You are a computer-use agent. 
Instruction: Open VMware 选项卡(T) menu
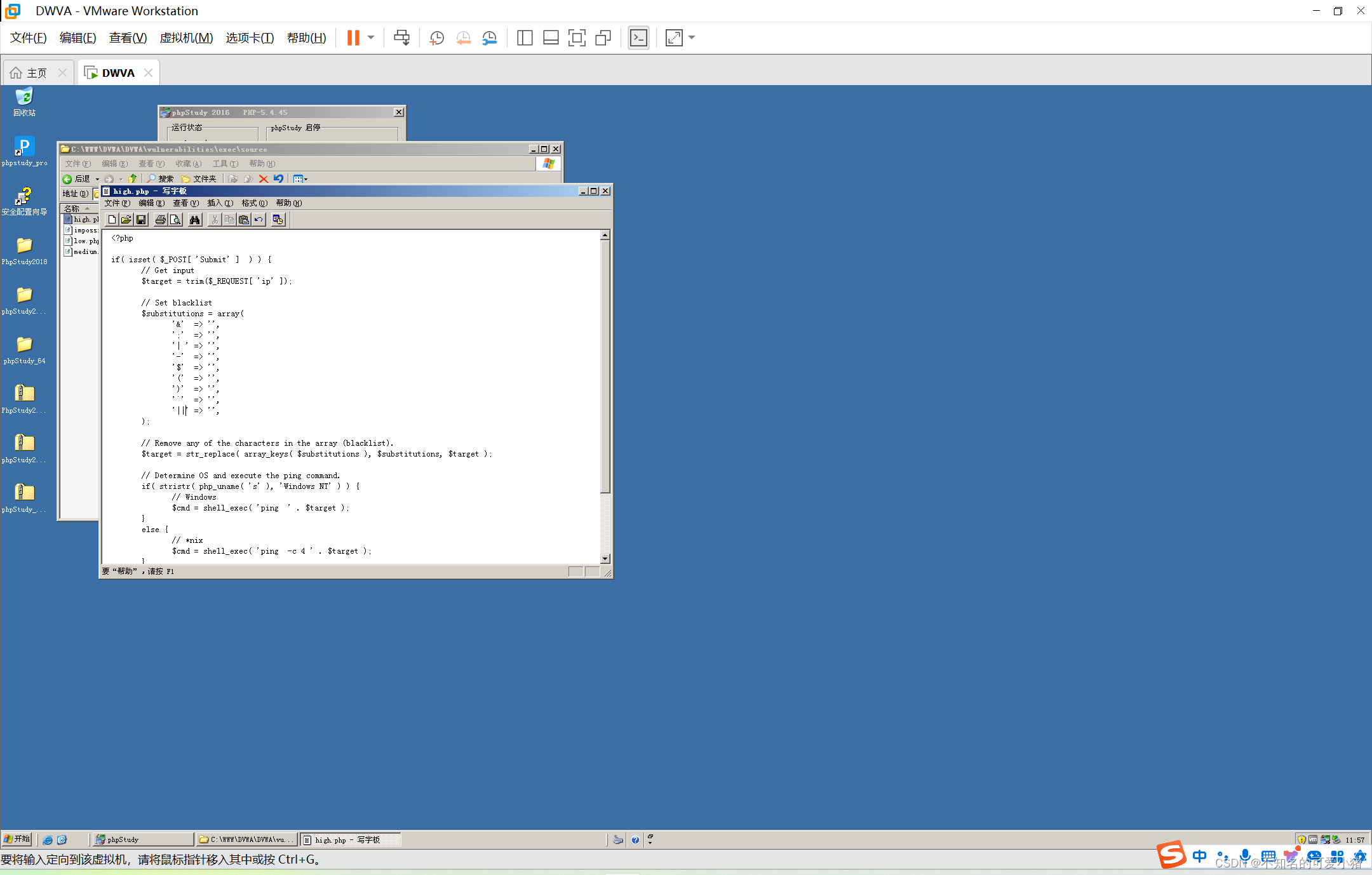(x=250, y=38)
